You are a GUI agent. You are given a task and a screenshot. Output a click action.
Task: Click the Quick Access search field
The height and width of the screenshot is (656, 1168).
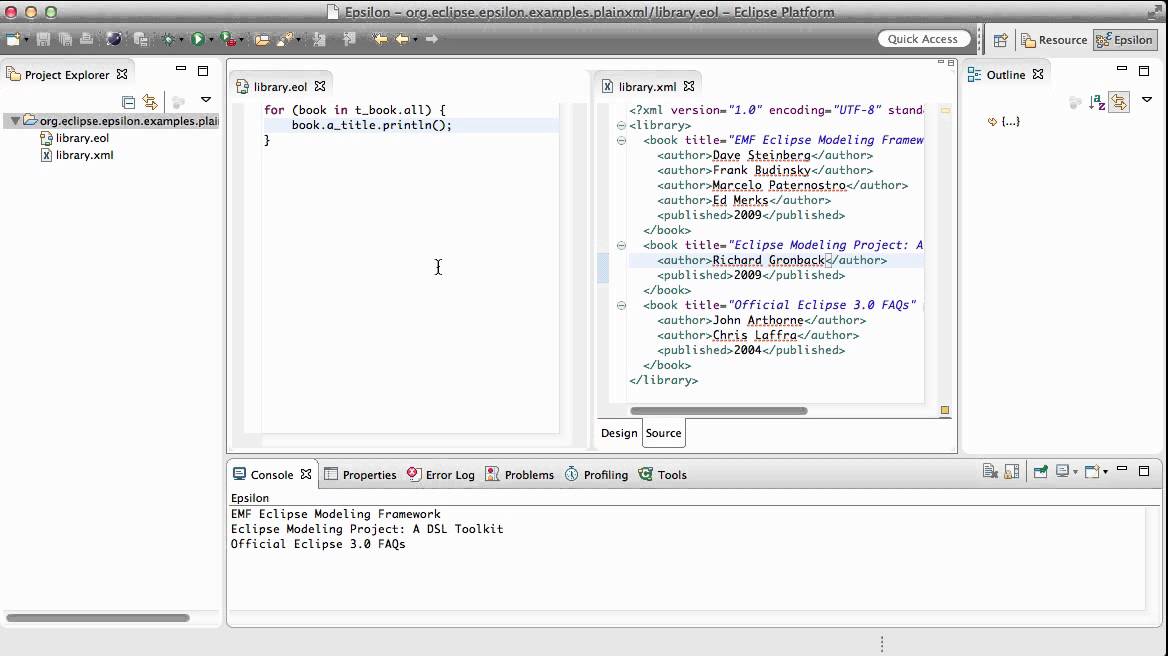923,39
